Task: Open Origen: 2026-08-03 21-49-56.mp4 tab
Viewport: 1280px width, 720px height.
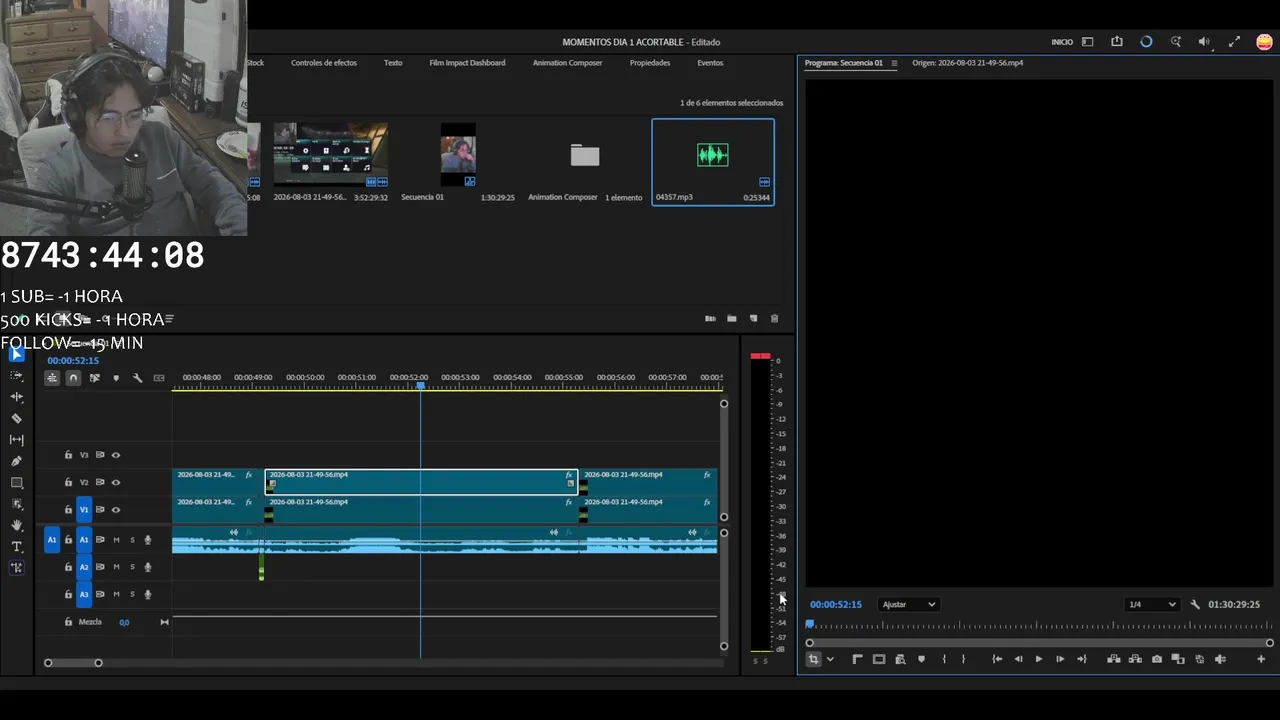Action: (x=967, y=63)
